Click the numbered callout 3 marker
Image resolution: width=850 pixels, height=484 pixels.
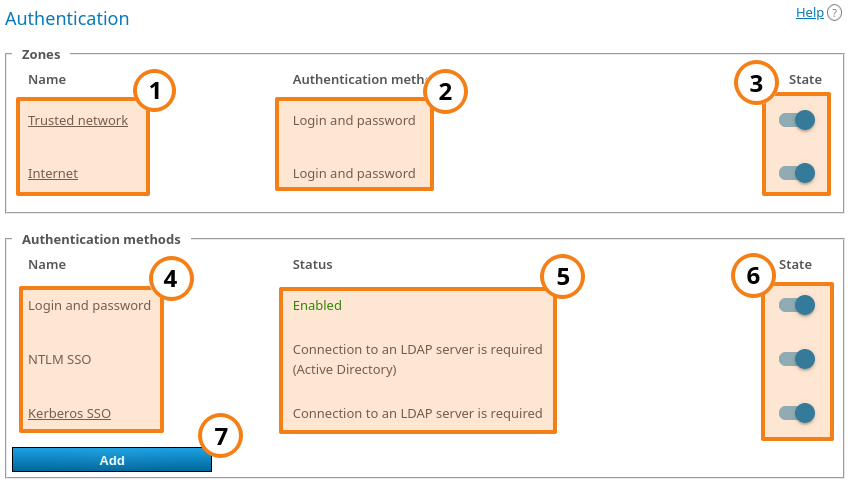point(756,85)
